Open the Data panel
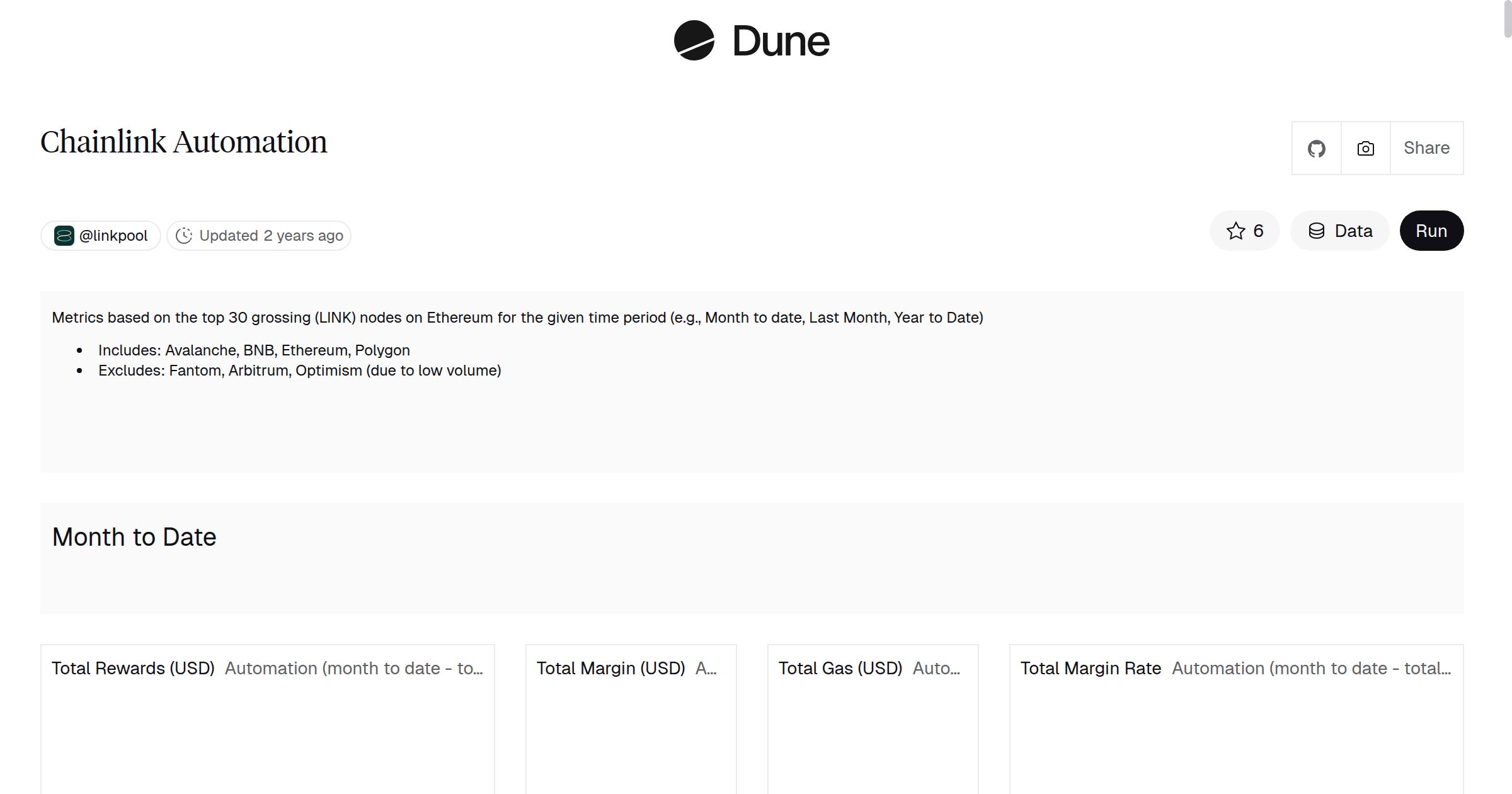The height and width of the screenshot is (794, 1512). (x=1340, y=231)
